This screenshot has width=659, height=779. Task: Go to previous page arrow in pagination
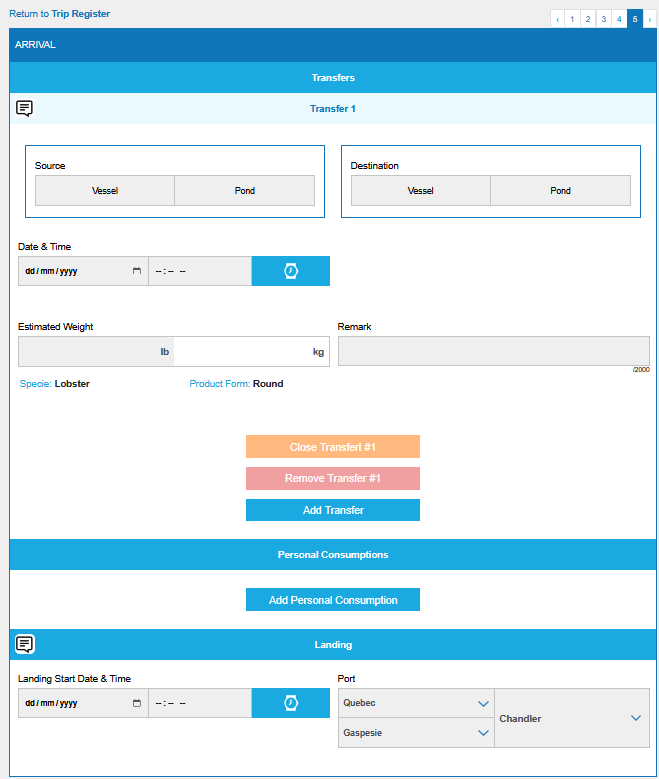click(557, 19)
